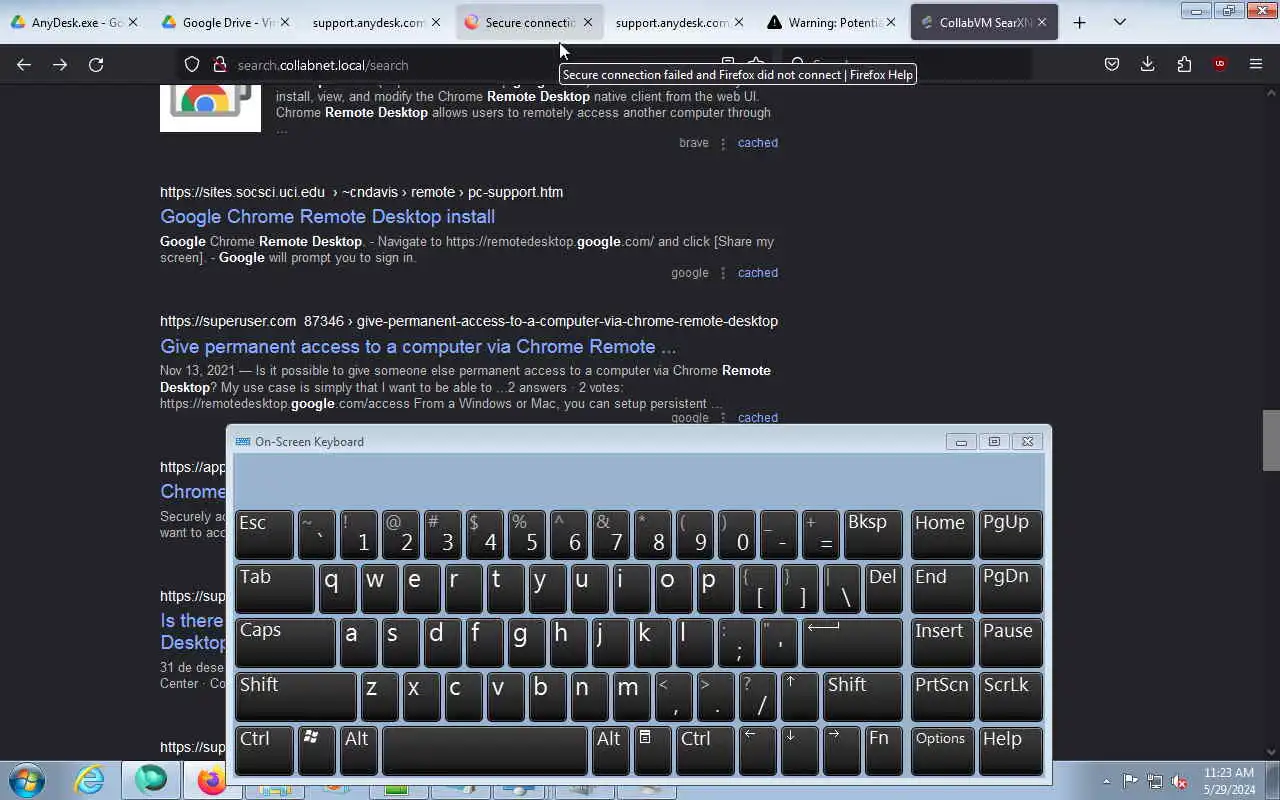
Task: Switch to the AnyDesk.exe tab
Action: [75, 22]
